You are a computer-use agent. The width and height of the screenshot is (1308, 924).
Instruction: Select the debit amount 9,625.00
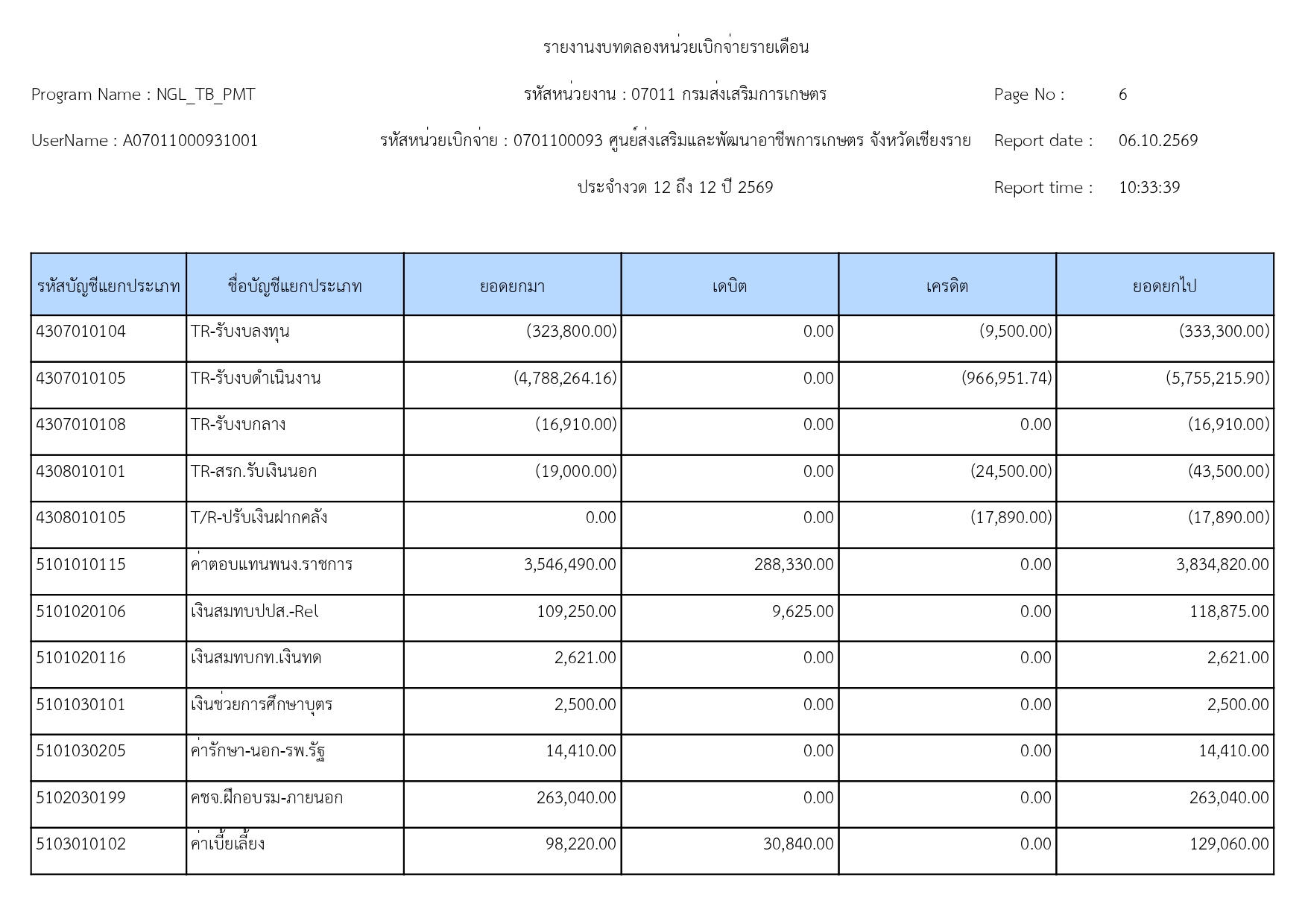click(803, 612)
